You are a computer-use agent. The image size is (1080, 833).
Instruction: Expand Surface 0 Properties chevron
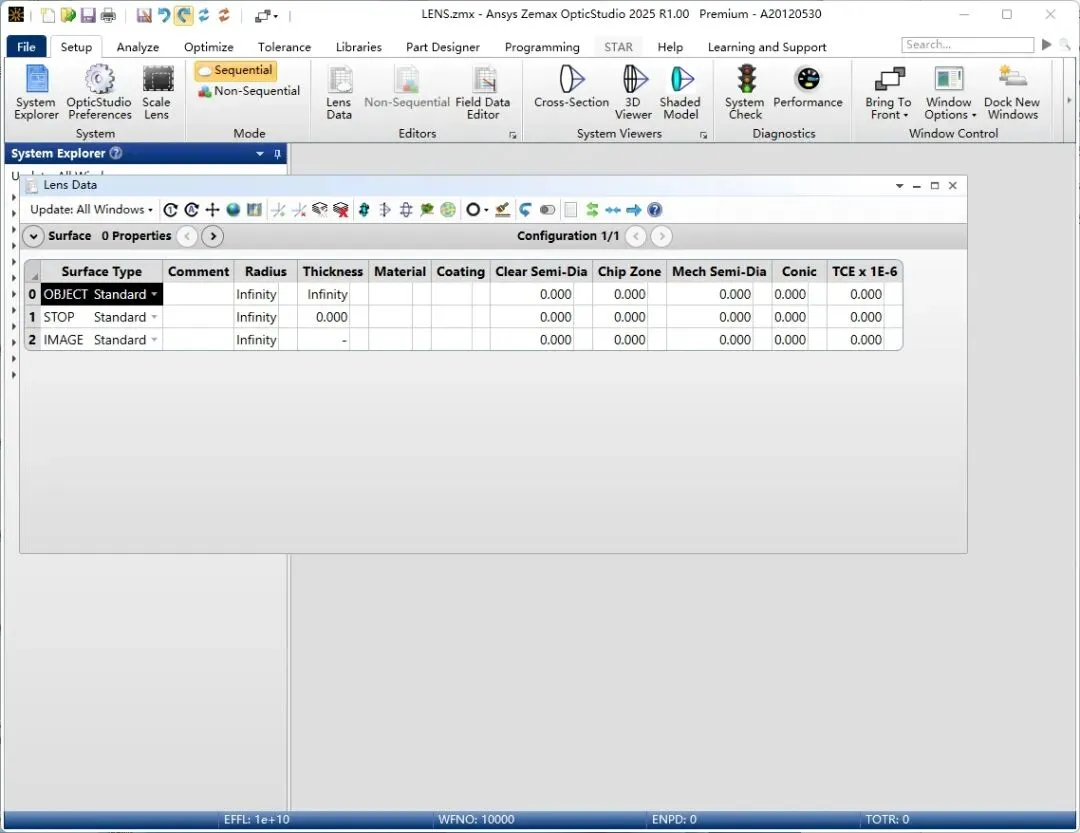point(33,236)
